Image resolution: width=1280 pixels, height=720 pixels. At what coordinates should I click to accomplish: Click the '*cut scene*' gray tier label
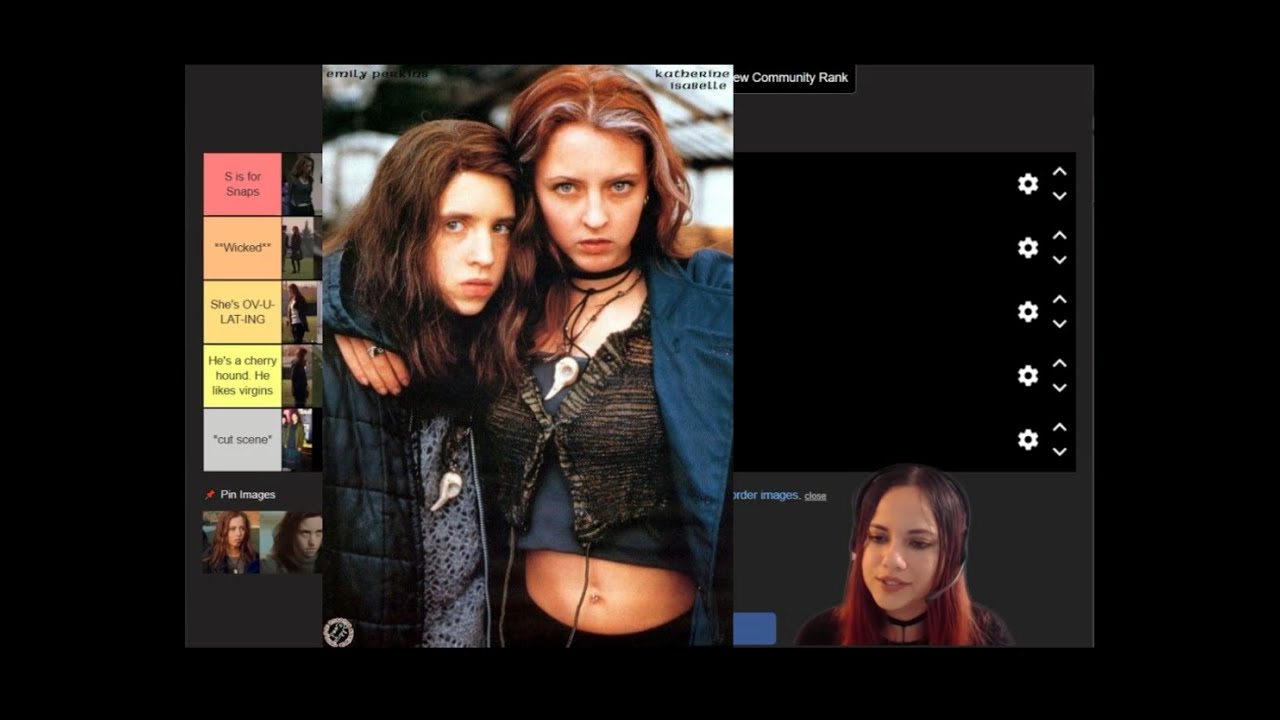pyautogui.click(x=242, y=440)
